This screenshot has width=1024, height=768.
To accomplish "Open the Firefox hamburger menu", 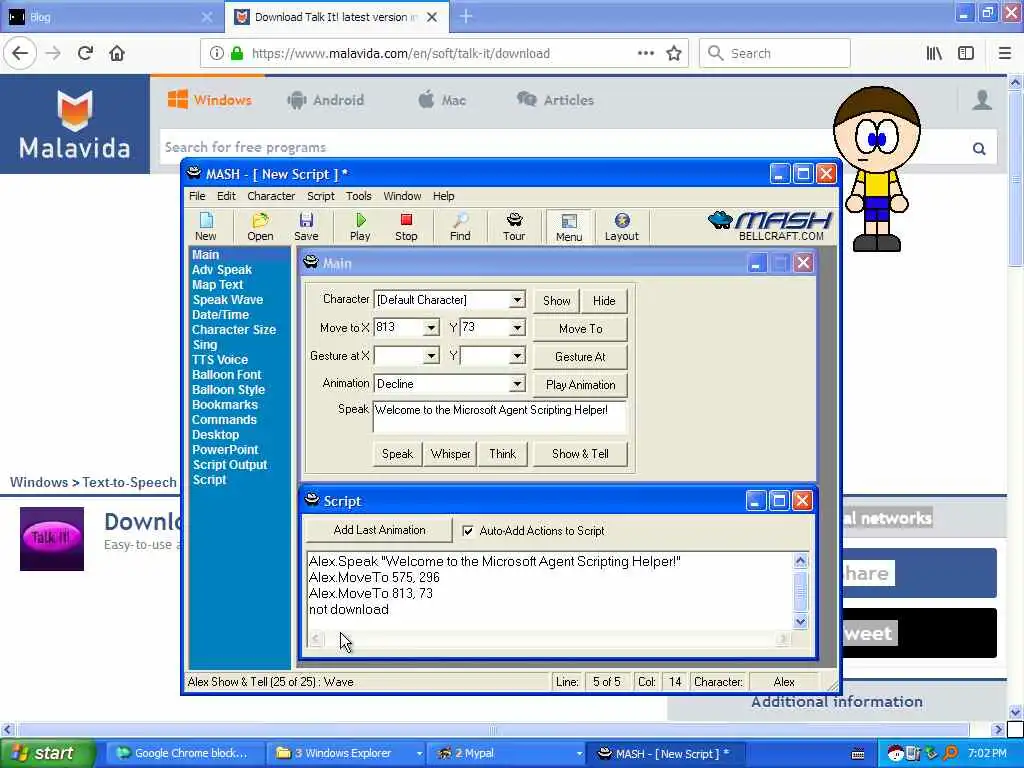I will [x=1005, y=53].
